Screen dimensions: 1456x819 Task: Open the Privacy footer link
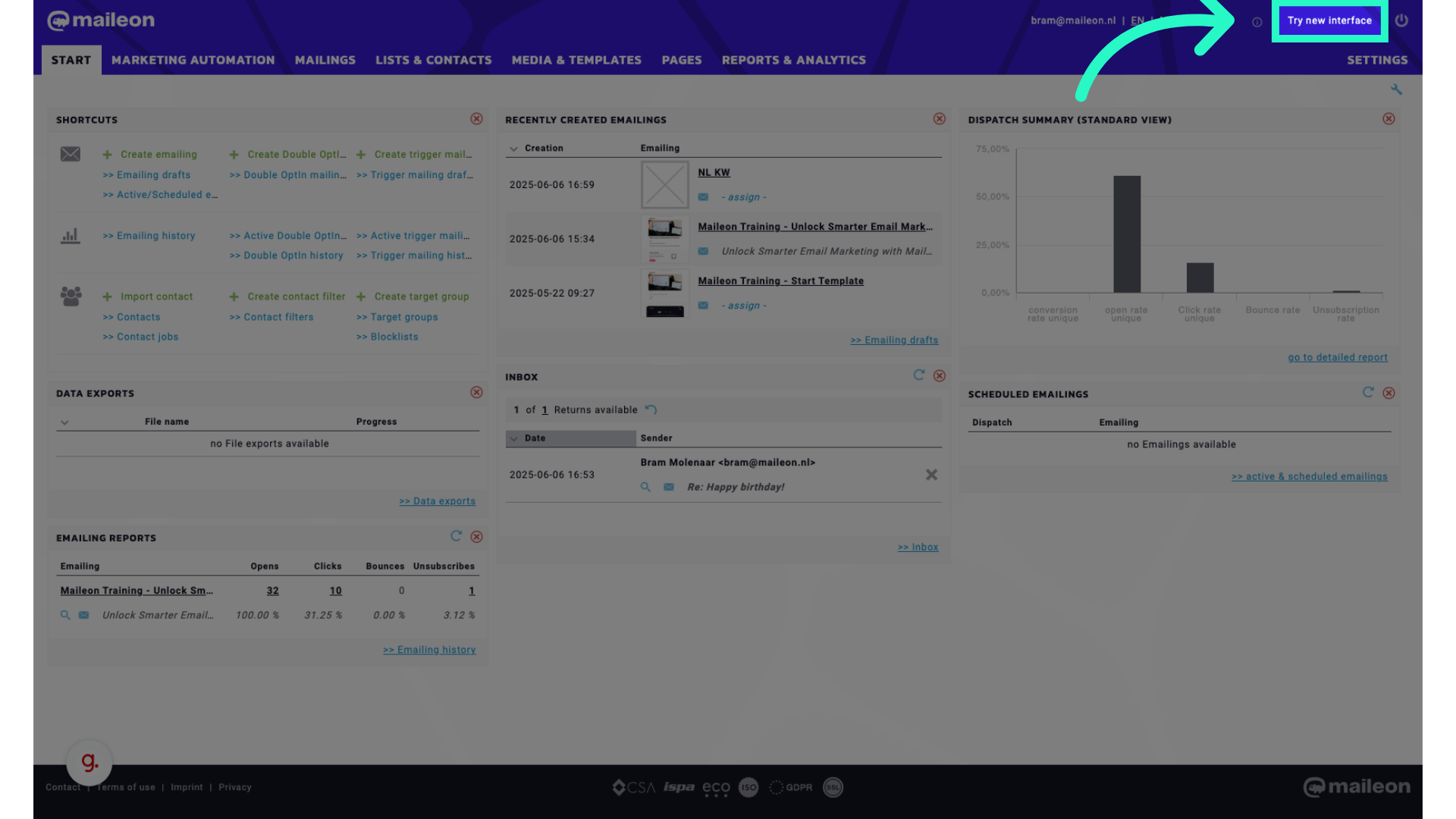[235, 788]
